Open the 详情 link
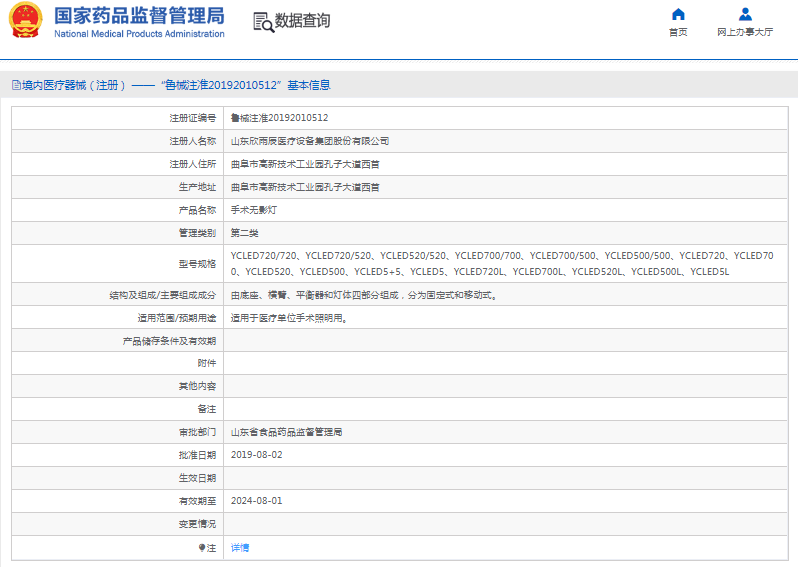This screenshot has width=798, height=567. coord(240,548)
